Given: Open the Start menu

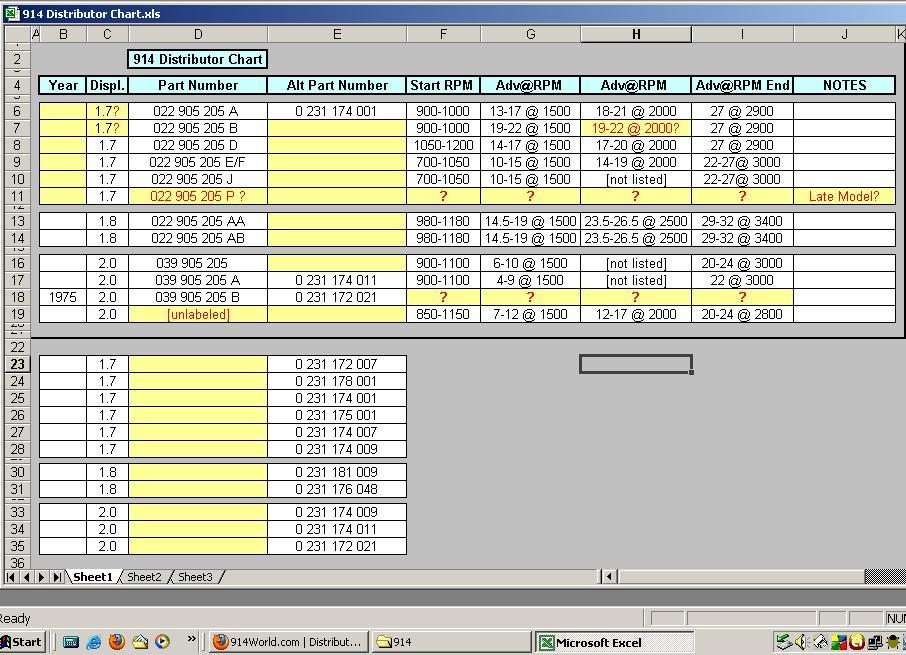Looking at the screenshot, I should coord(21,642).
